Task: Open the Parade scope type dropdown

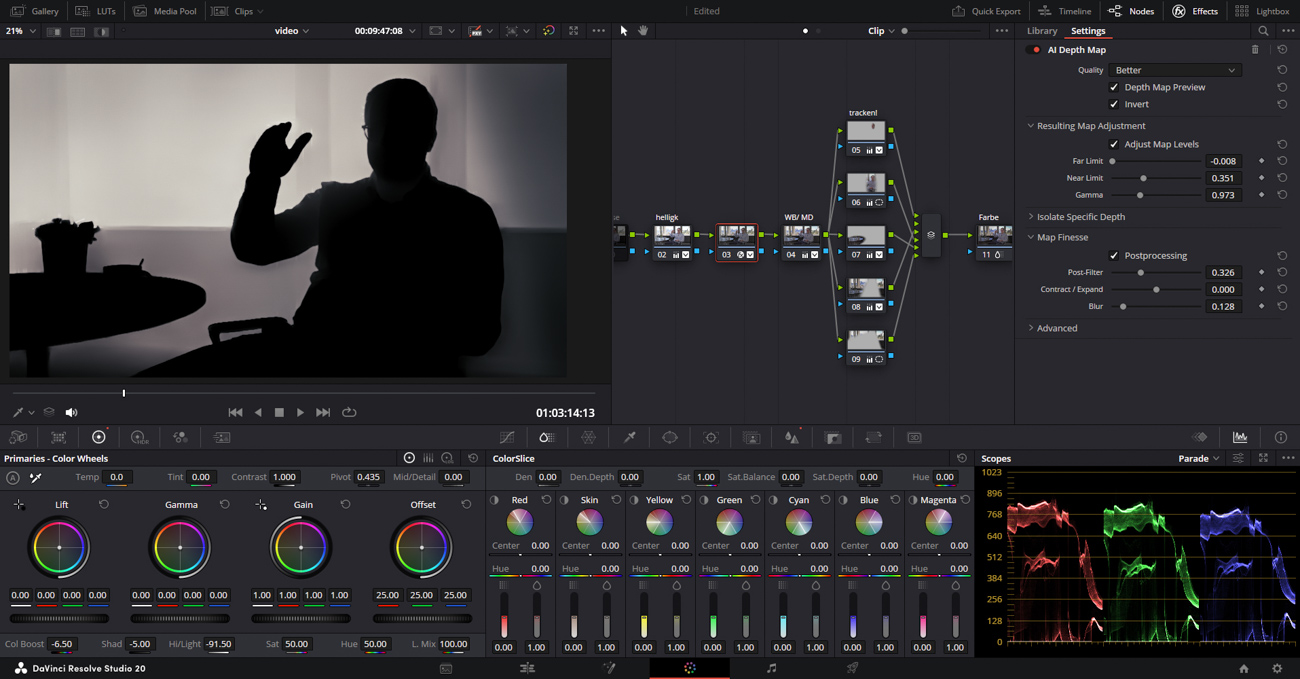Action: click(x=1199, y=459)
